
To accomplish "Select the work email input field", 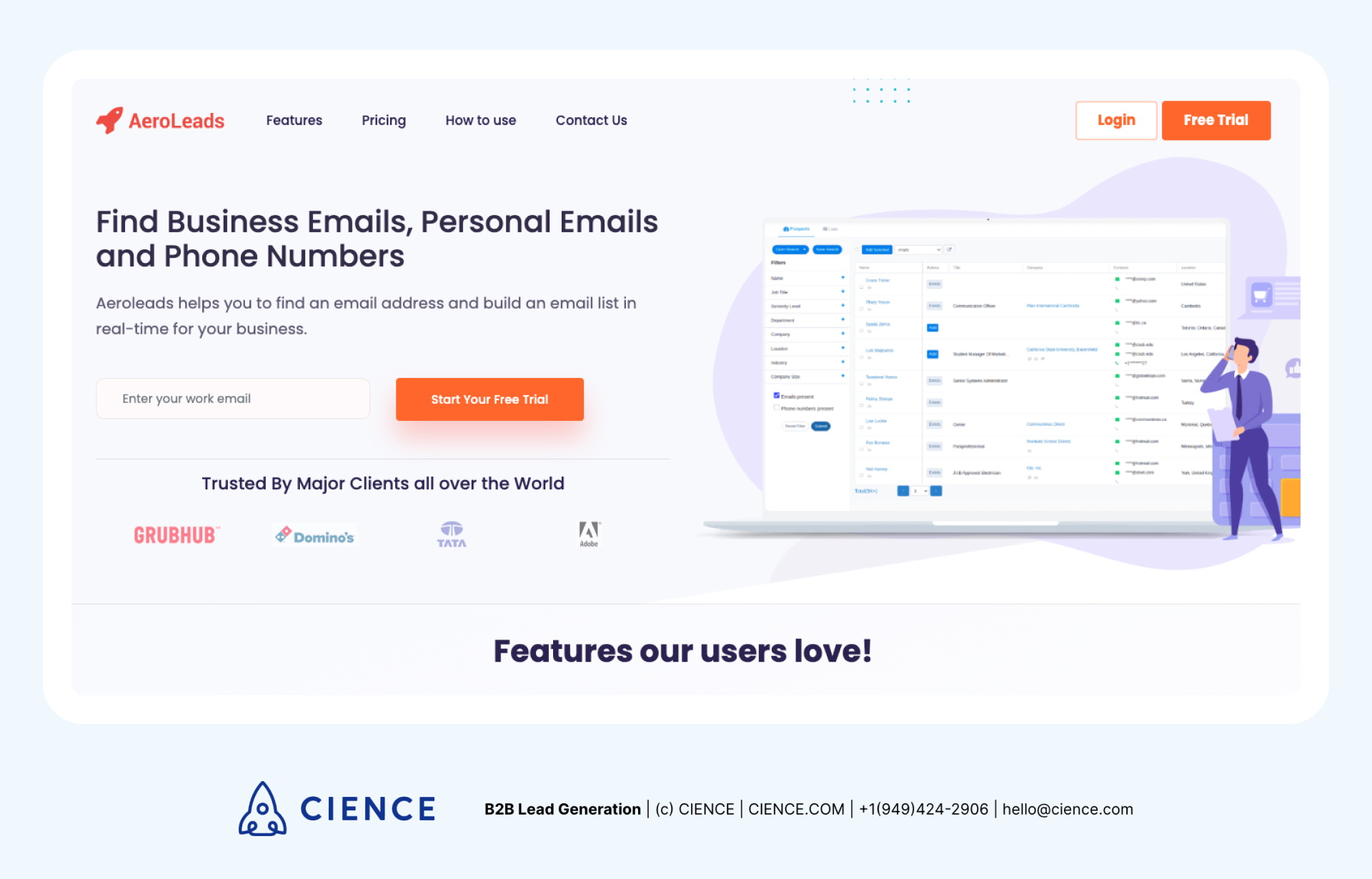I will (234, 398).
